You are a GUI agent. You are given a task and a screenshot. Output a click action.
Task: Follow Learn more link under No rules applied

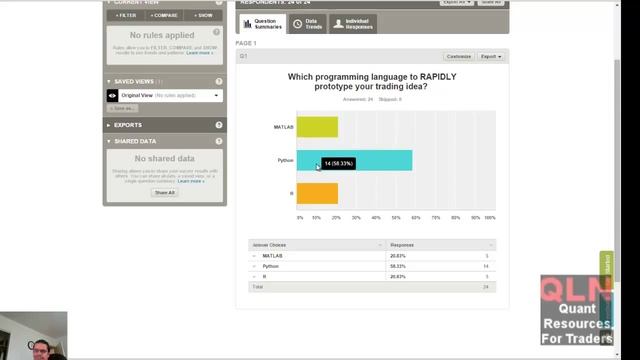(x=200, y=53)
